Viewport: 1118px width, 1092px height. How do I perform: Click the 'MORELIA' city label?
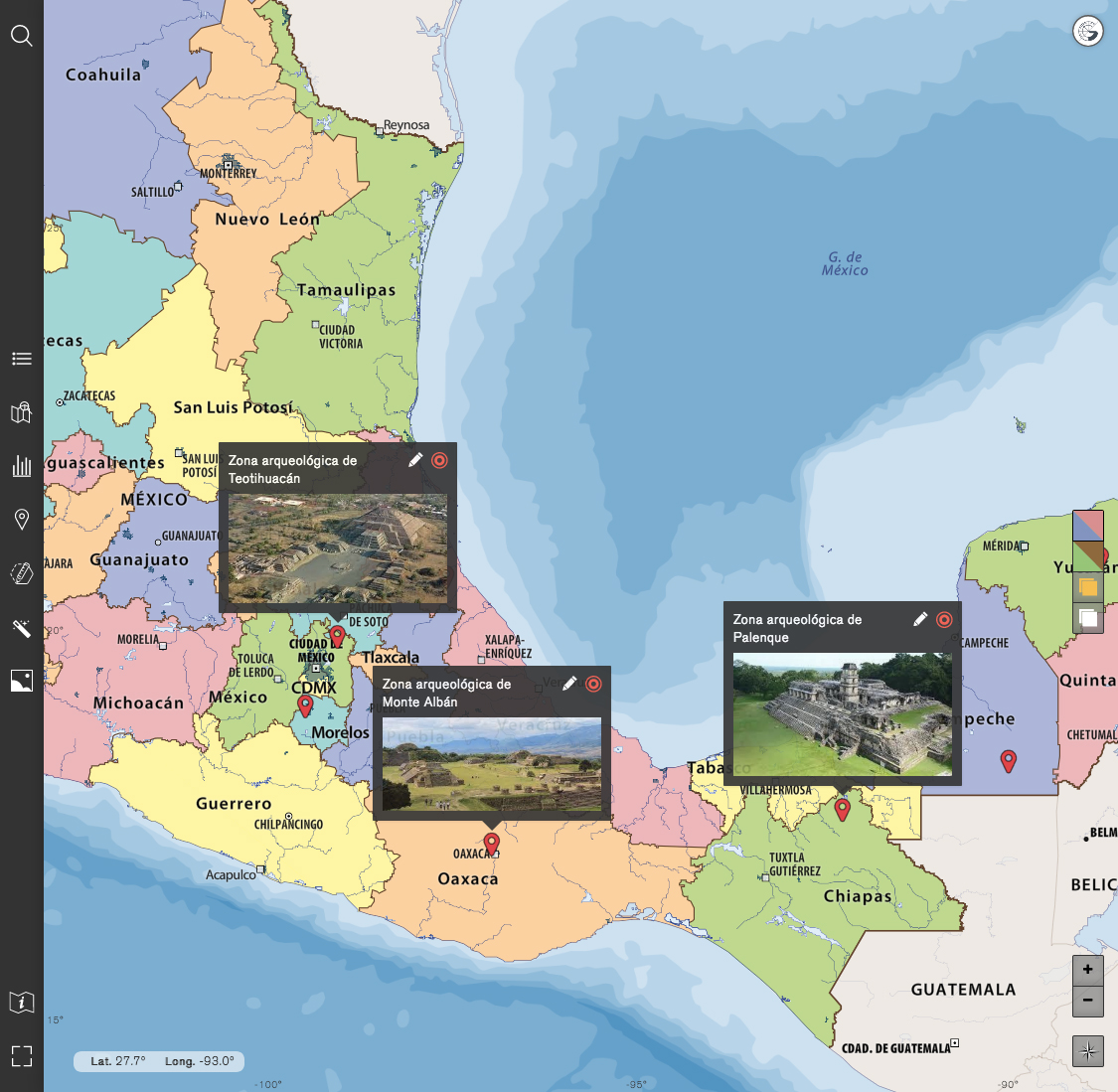point(138,639)
